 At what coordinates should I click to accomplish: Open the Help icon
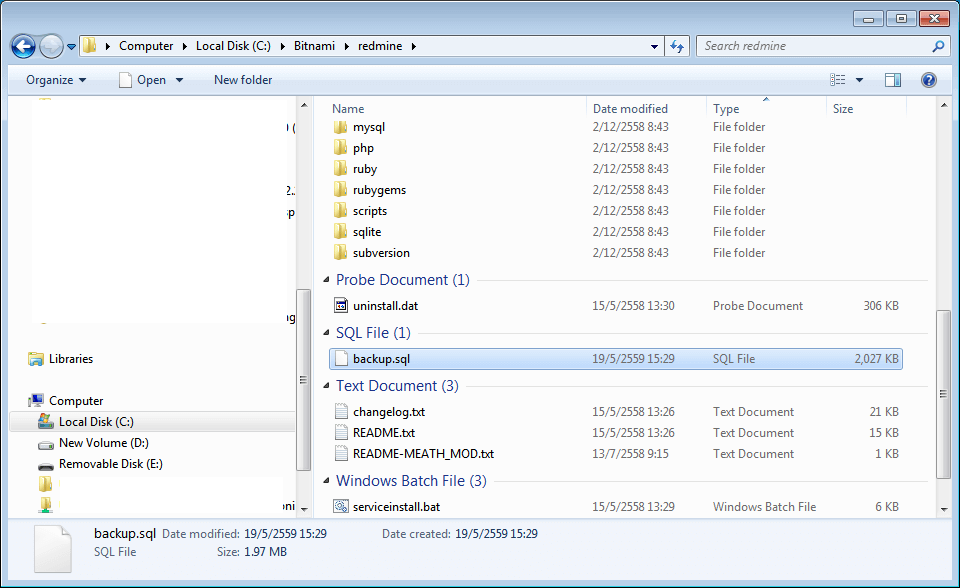(x=928, y=80)
